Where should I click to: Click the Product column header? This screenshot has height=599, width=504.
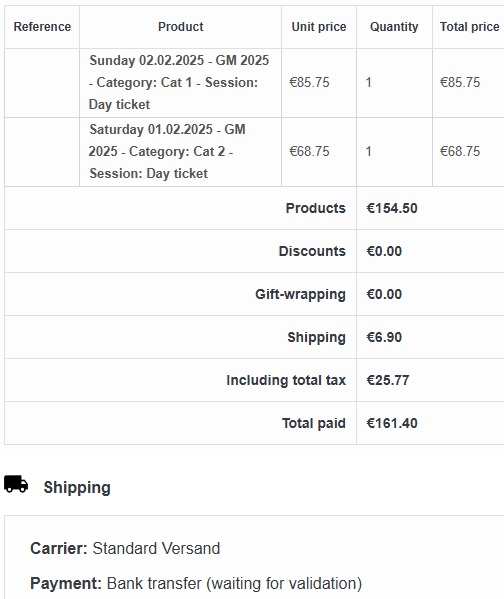pyautogui.click(x=180, y=27)
